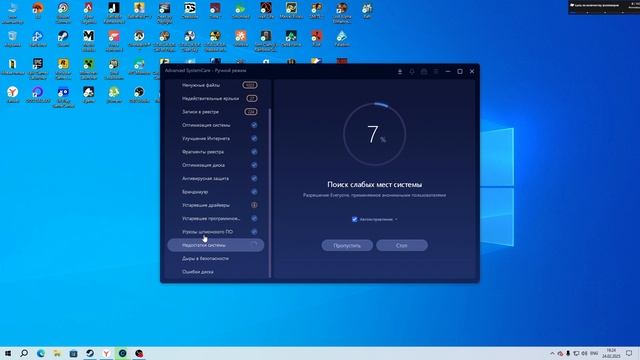Screen dimensions: 640x360
Task: Untick the Автоисправление checkbox
Action: tap(355, 219)
